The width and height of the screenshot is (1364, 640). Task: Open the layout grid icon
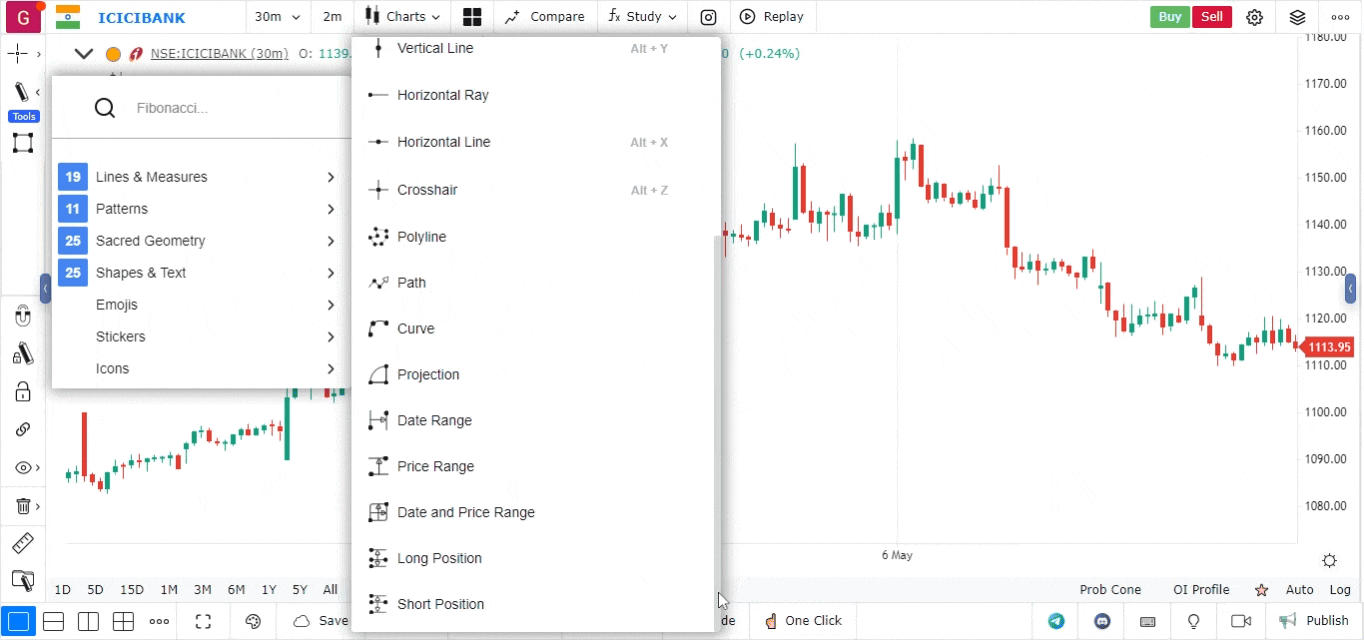472,17
